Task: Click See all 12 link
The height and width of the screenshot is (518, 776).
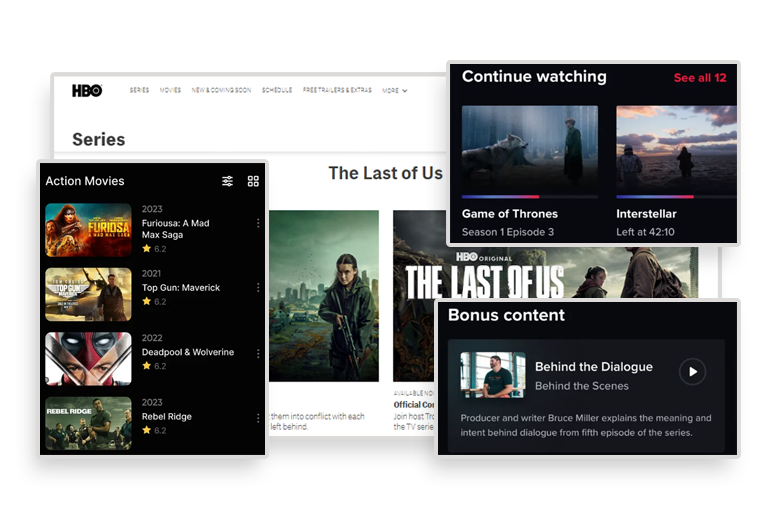Action: (x=700, y=78)
